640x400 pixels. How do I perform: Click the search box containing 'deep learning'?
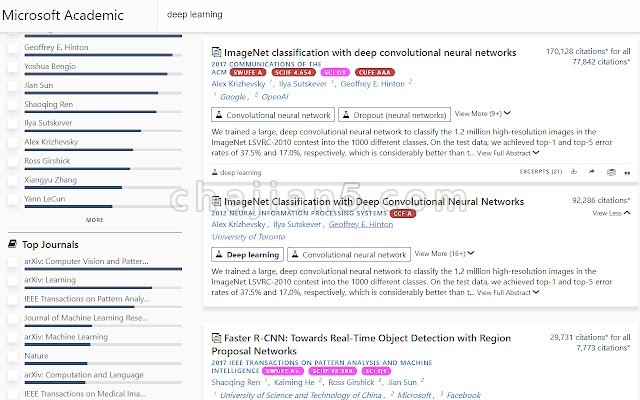pos(398,15)
